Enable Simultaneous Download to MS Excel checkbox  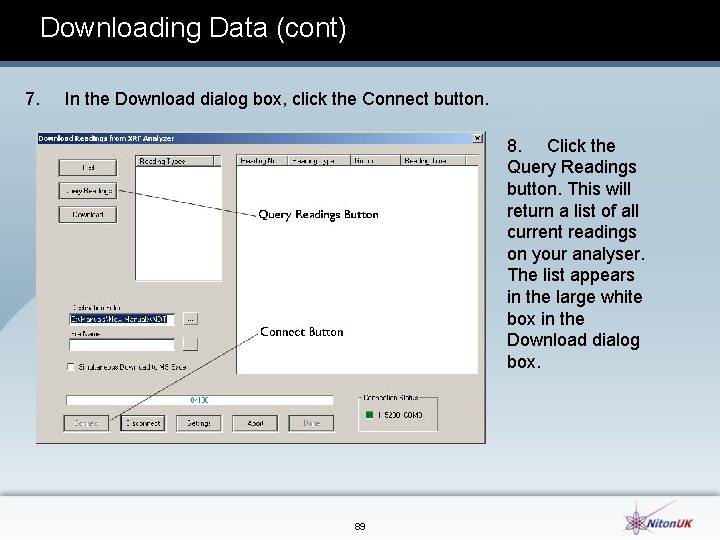click(x=71, y=367)
